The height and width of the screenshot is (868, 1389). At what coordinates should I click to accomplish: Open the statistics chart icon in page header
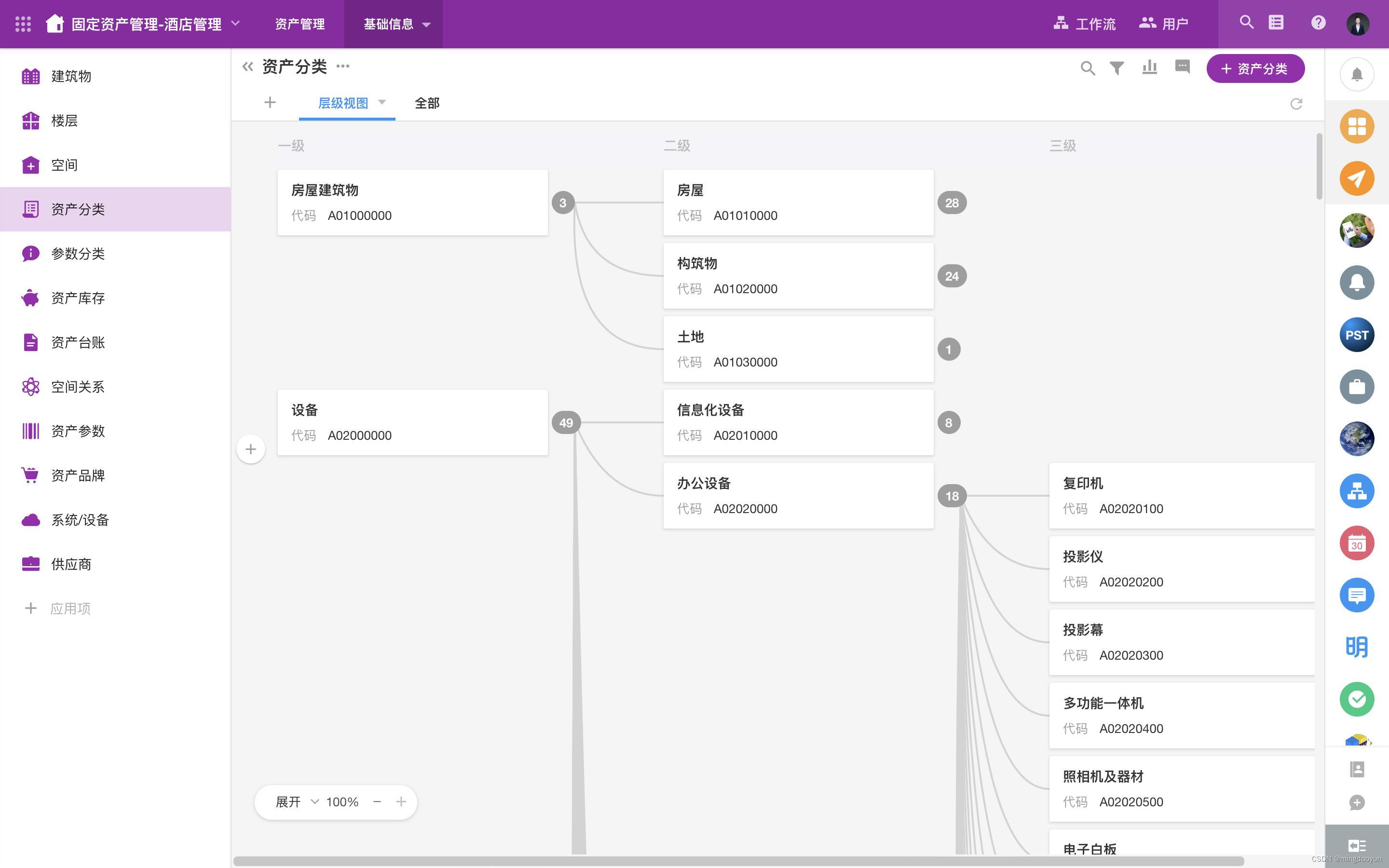tap(1149, 68)
